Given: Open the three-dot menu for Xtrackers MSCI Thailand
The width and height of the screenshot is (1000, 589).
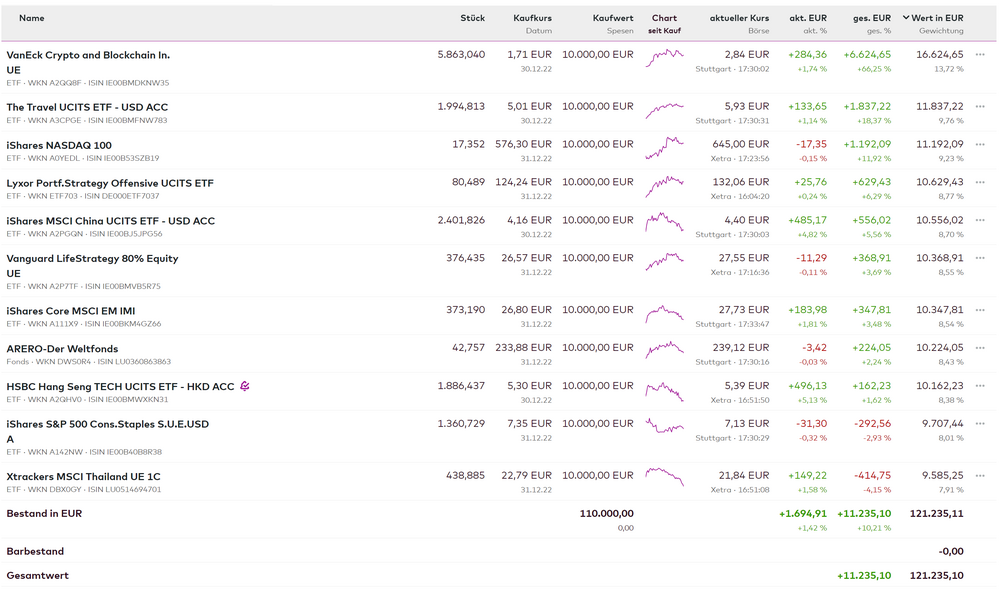Looking at the screenshot, I should [980, 476].
